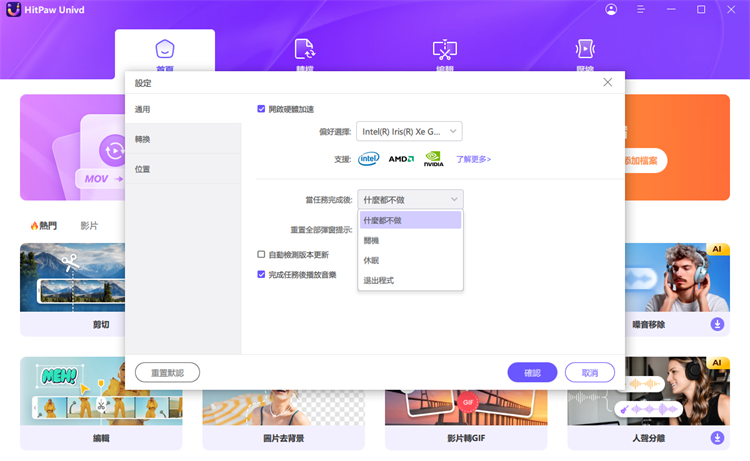
Task: Select 關機 from the dropdown list
Action: click(372, 240)
